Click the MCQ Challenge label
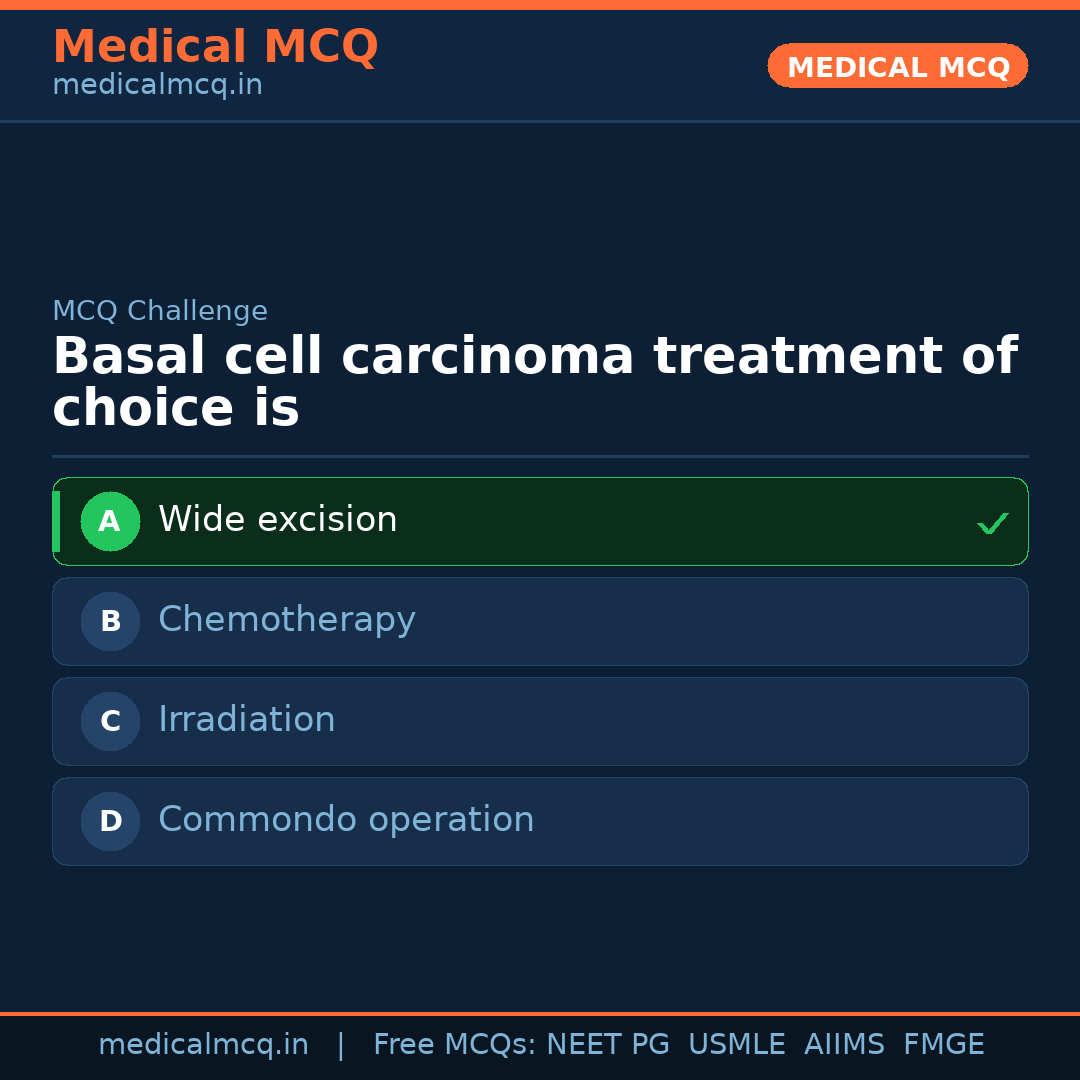The image size is (1080, 1080). (160, 311)
